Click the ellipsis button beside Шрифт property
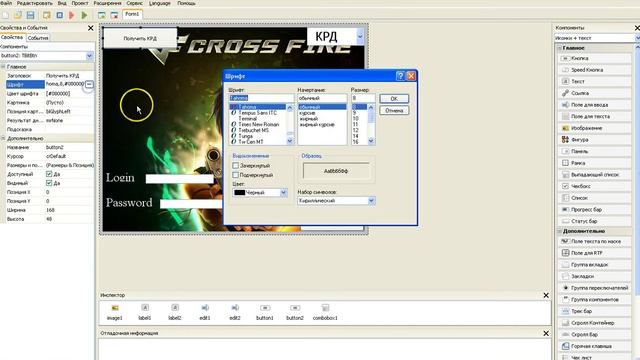Viewport: 640px width, 360px height. pyautogui.click(x=89, y=84)
